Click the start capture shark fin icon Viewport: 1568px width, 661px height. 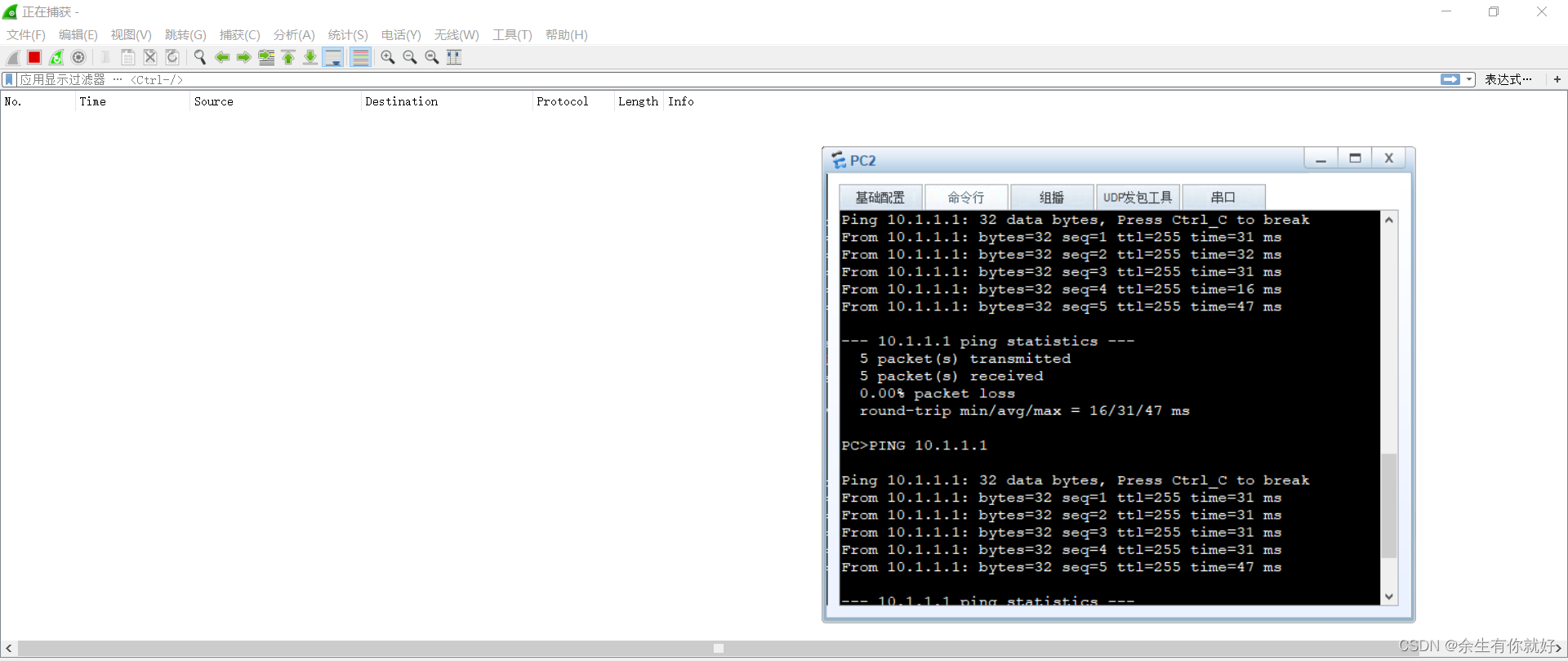13,57
